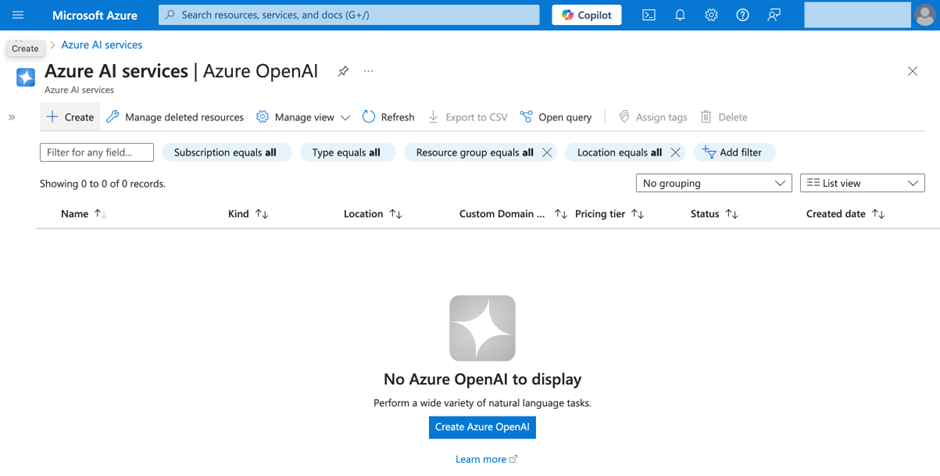Open the Resource group equals all filter

click(x=474, y=152)
